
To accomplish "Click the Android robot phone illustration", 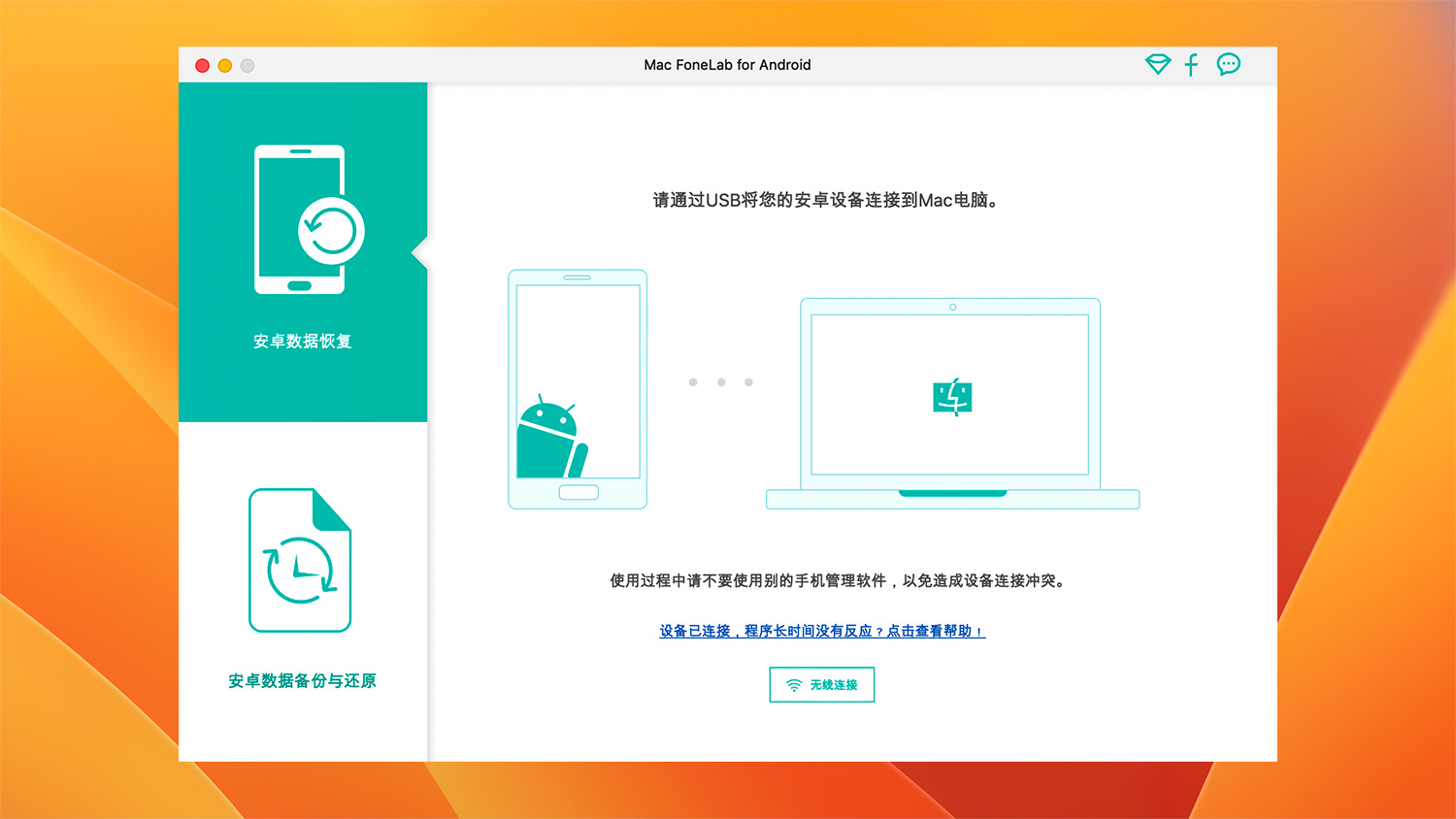I will point(578,388).
